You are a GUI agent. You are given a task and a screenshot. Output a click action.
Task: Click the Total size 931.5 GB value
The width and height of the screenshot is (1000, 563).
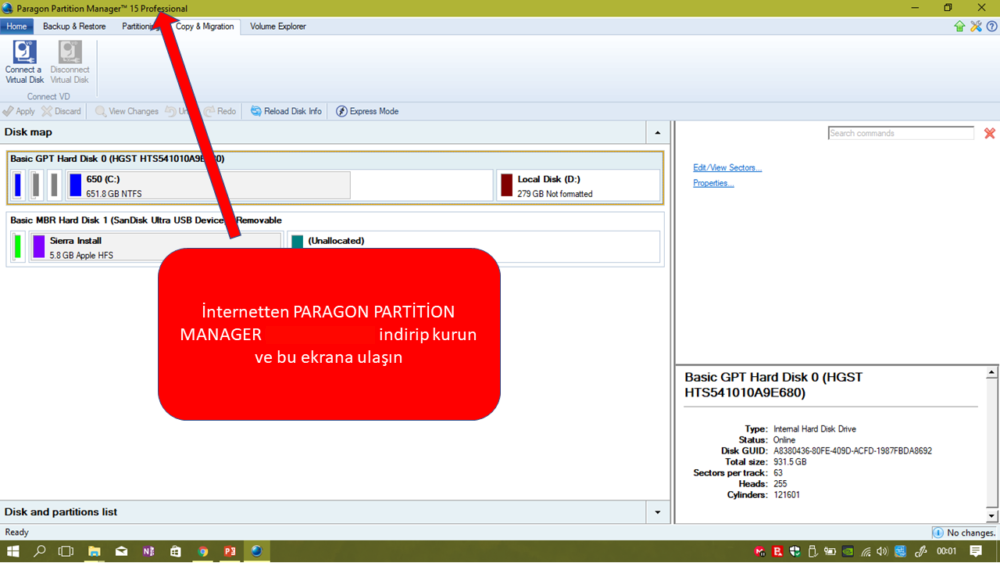click(x=790, y=462)
